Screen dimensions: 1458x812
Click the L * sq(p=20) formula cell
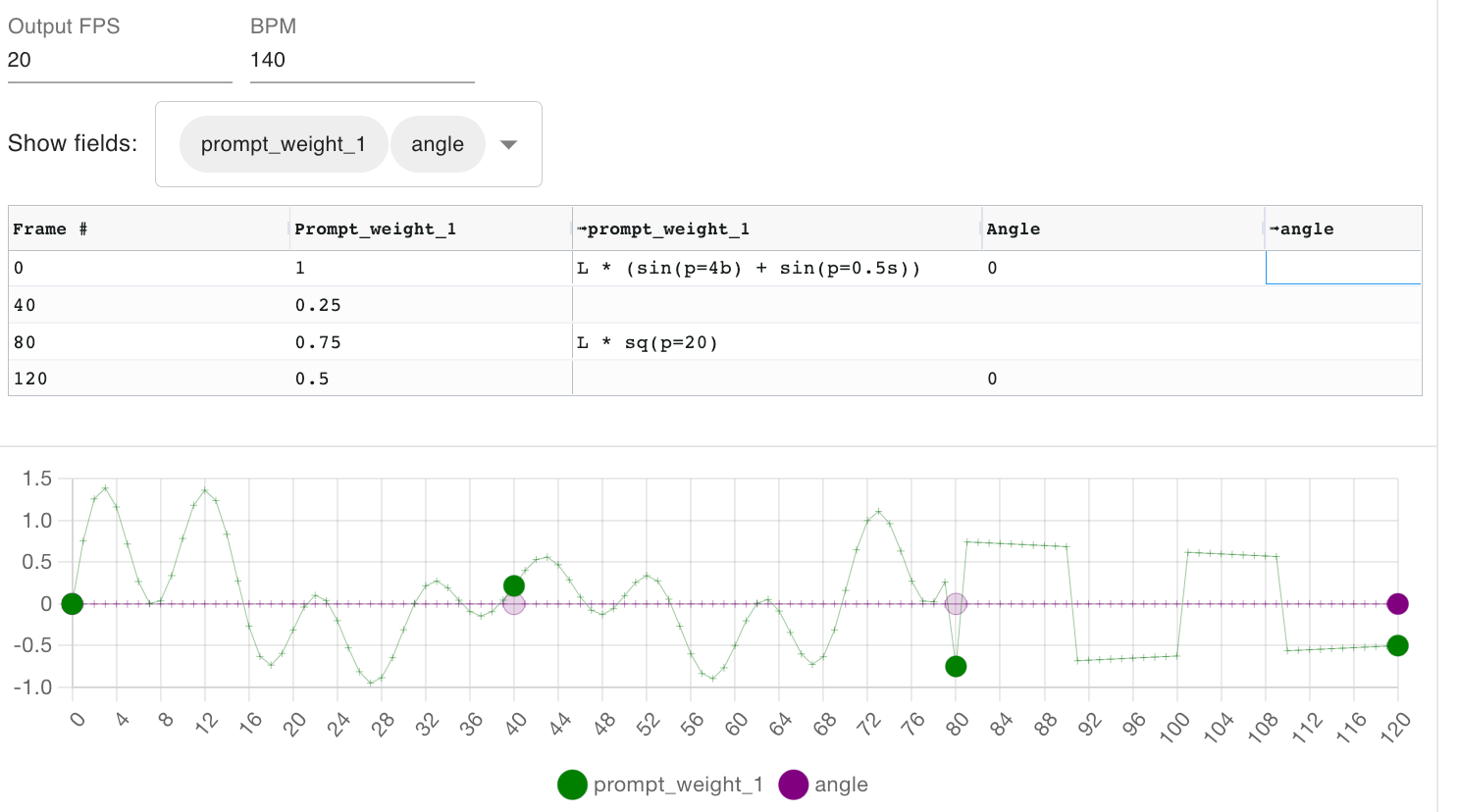click(777, 342)
